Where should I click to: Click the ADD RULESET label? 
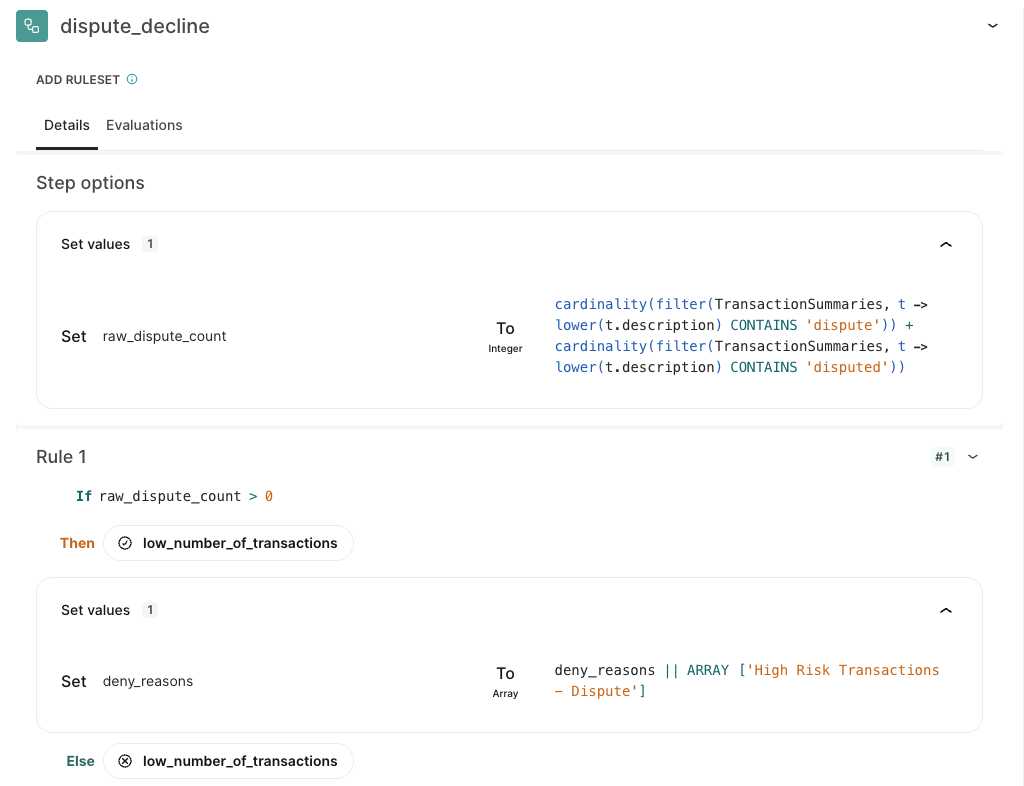click(78, 80)
